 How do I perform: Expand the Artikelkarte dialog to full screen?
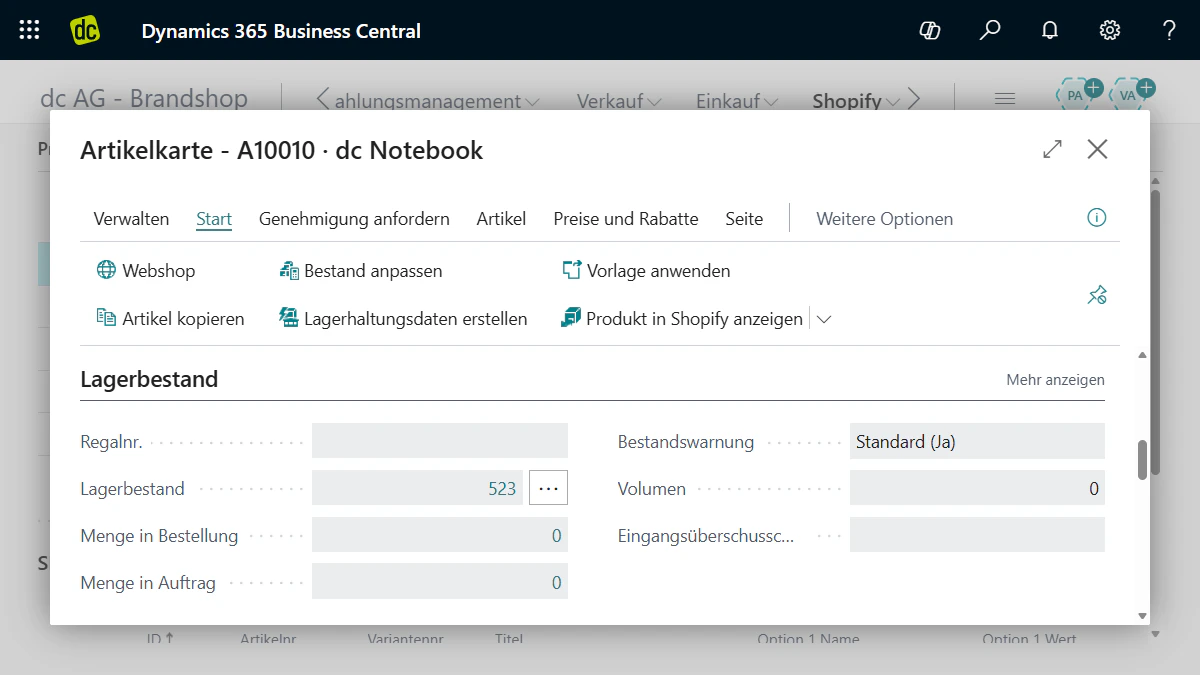[1052, 149]
